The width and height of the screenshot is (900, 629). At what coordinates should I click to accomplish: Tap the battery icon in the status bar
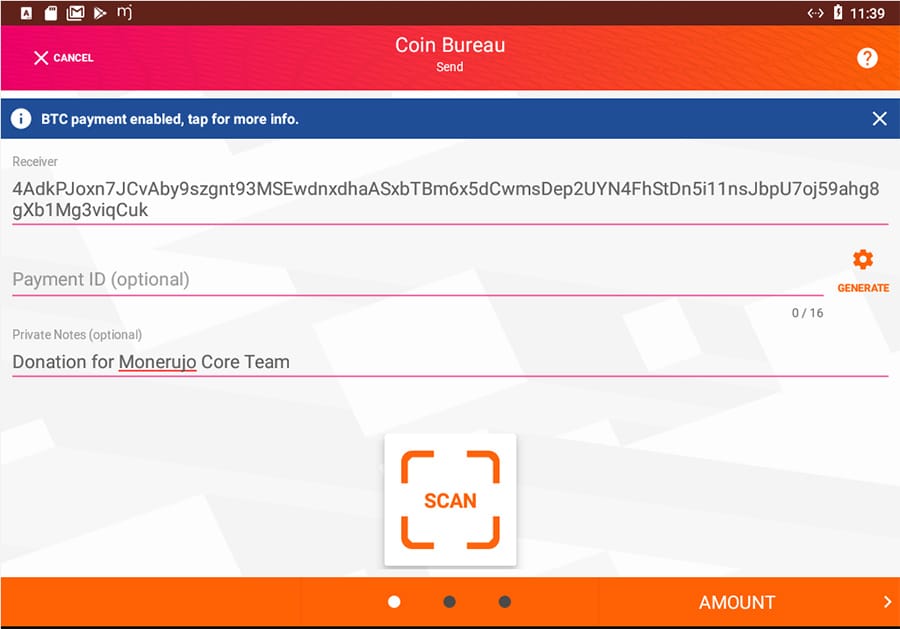(838, 13)
